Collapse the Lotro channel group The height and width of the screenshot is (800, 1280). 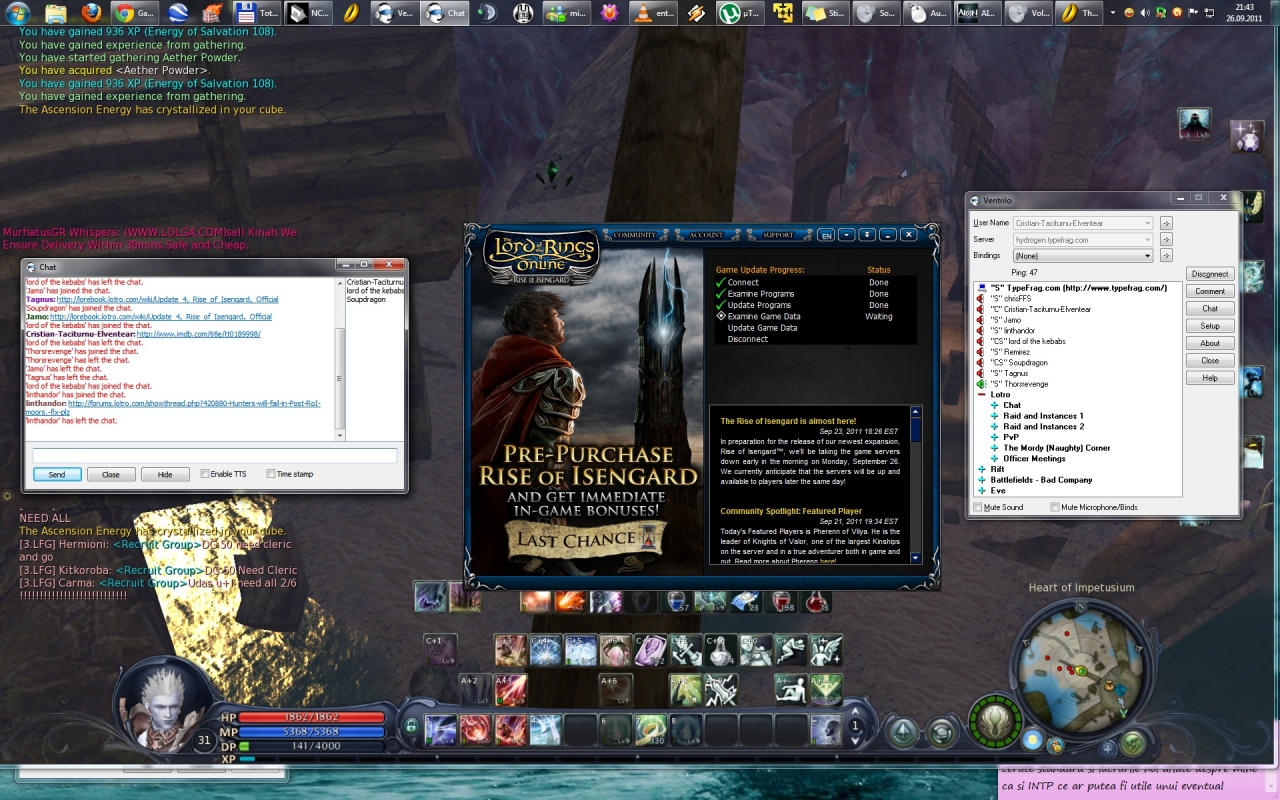981,395
